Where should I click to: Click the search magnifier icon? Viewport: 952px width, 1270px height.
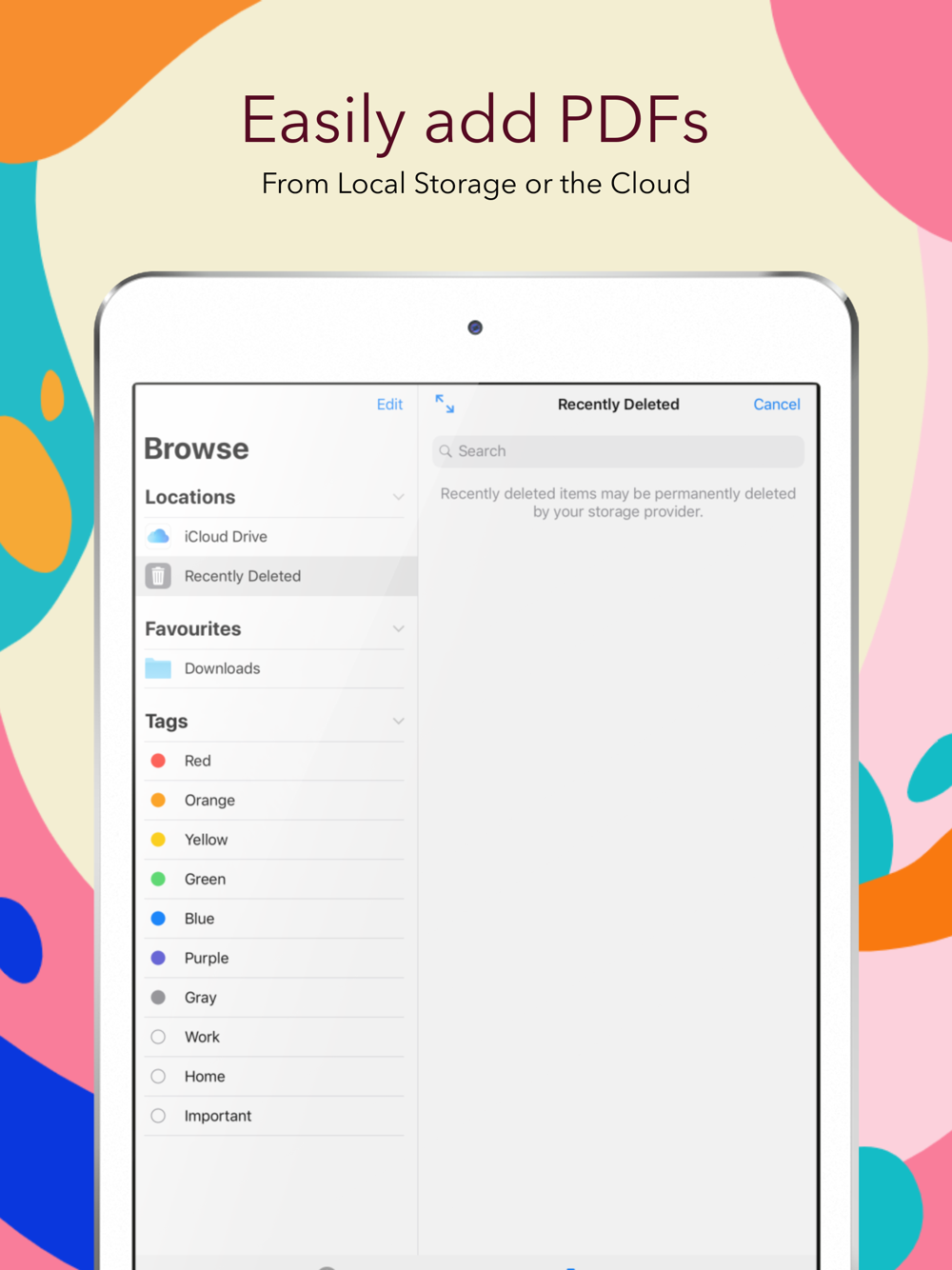[446, 451]
